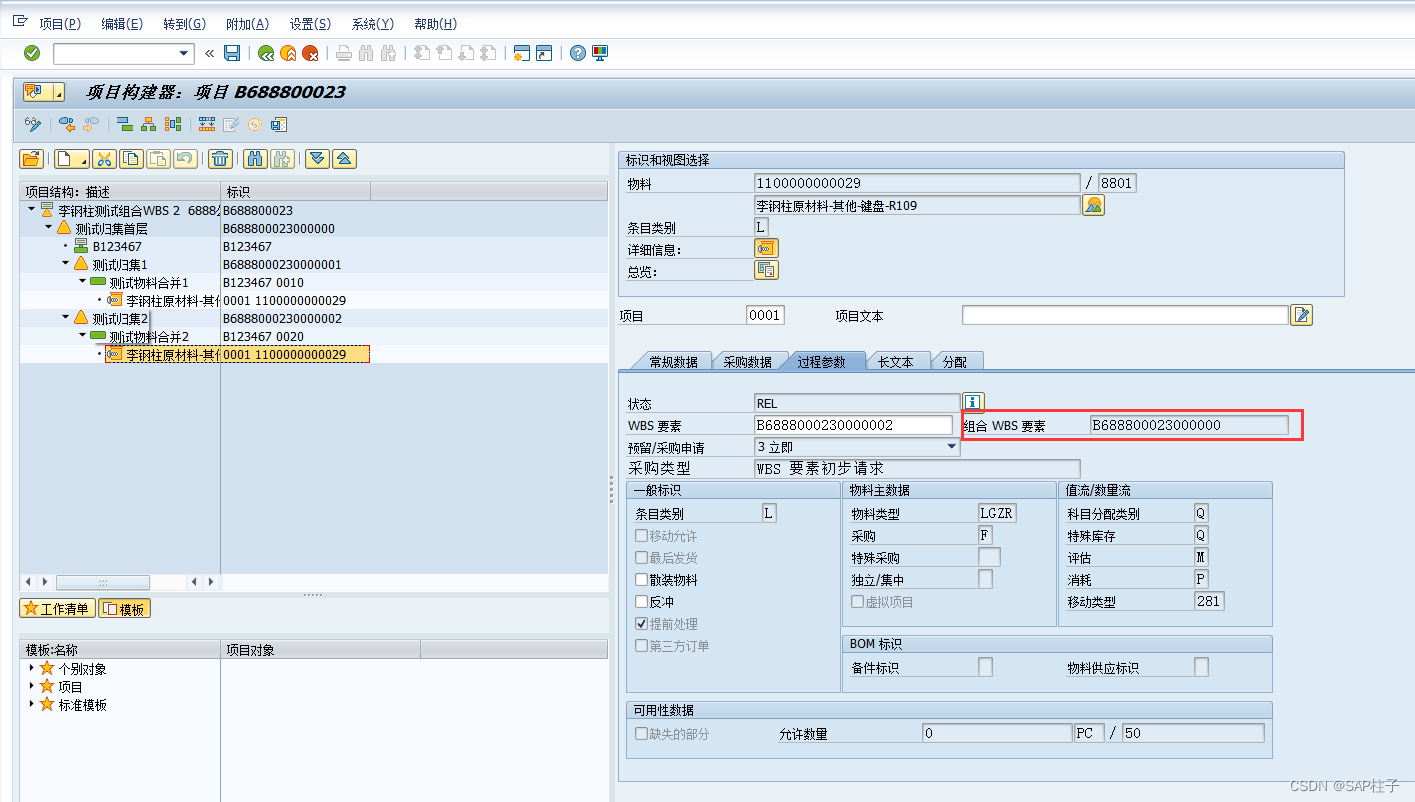Screen dimensions: 1415x802
Task: Open the 系统(Y) menu
Action: pos(372,24)
